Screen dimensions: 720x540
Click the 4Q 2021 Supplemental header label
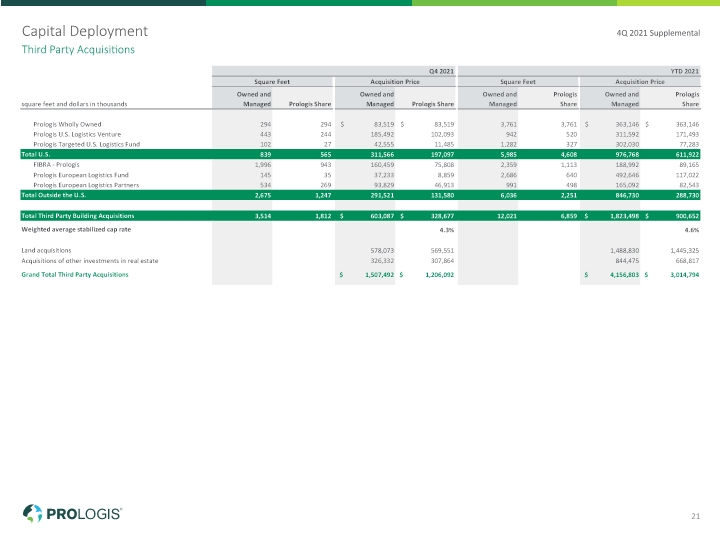658,33
